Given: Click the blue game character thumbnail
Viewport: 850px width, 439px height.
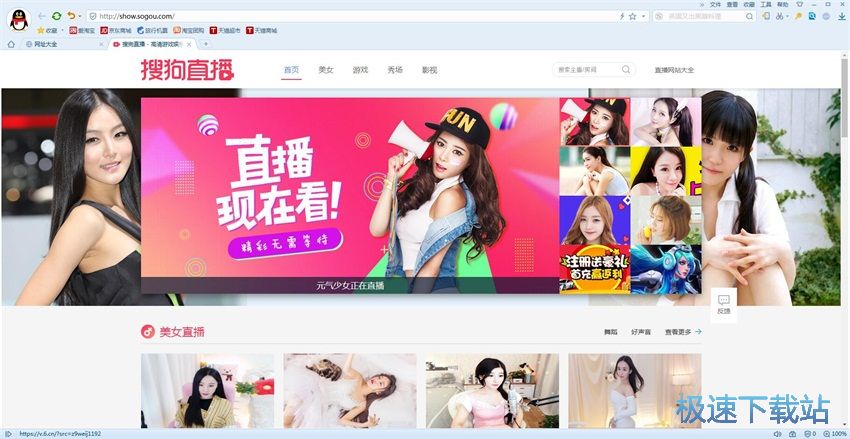Looking at the screenshot, I should point(666,269).
